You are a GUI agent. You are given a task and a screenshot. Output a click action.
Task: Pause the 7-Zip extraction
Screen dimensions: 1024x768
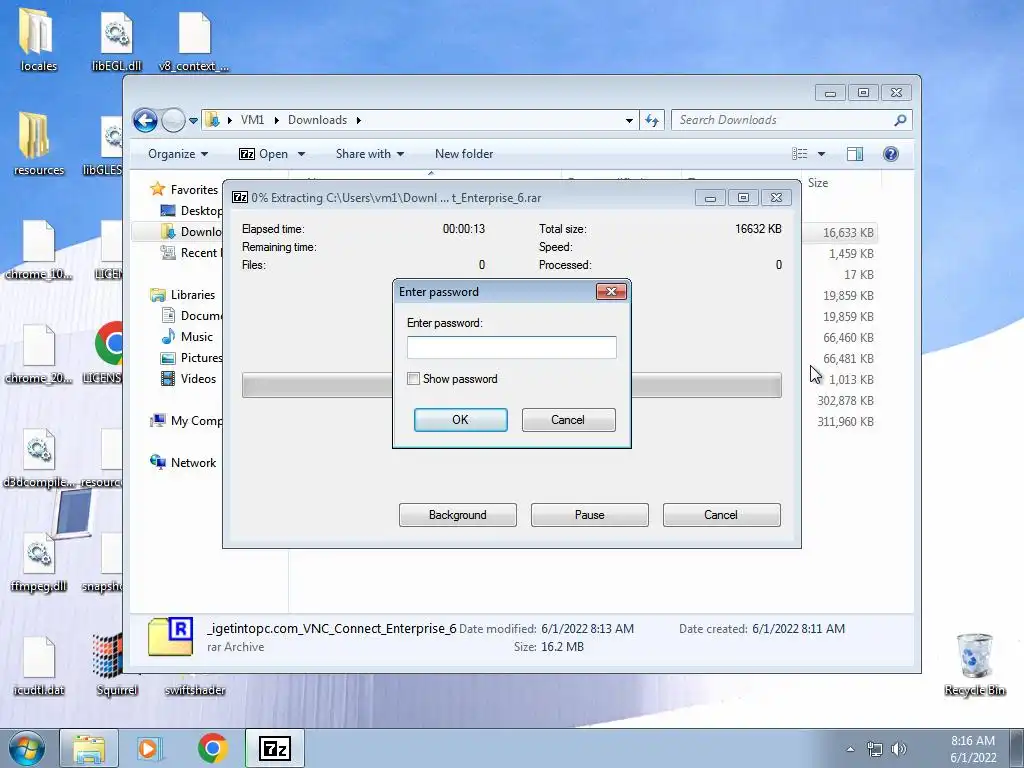[590, 515]
